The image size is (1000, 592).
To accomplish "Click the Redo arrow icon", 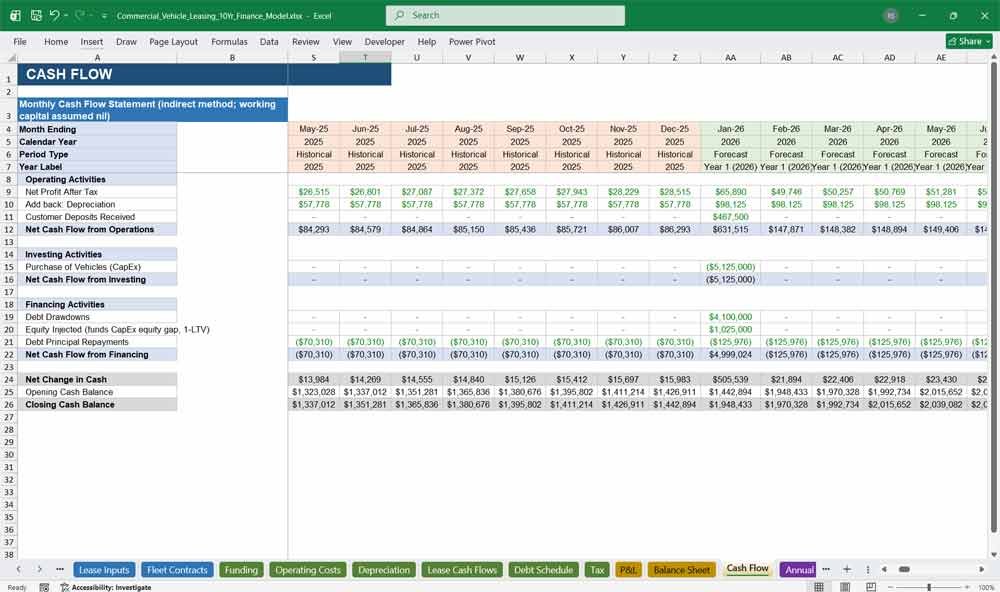I will [x=80, y=15].
